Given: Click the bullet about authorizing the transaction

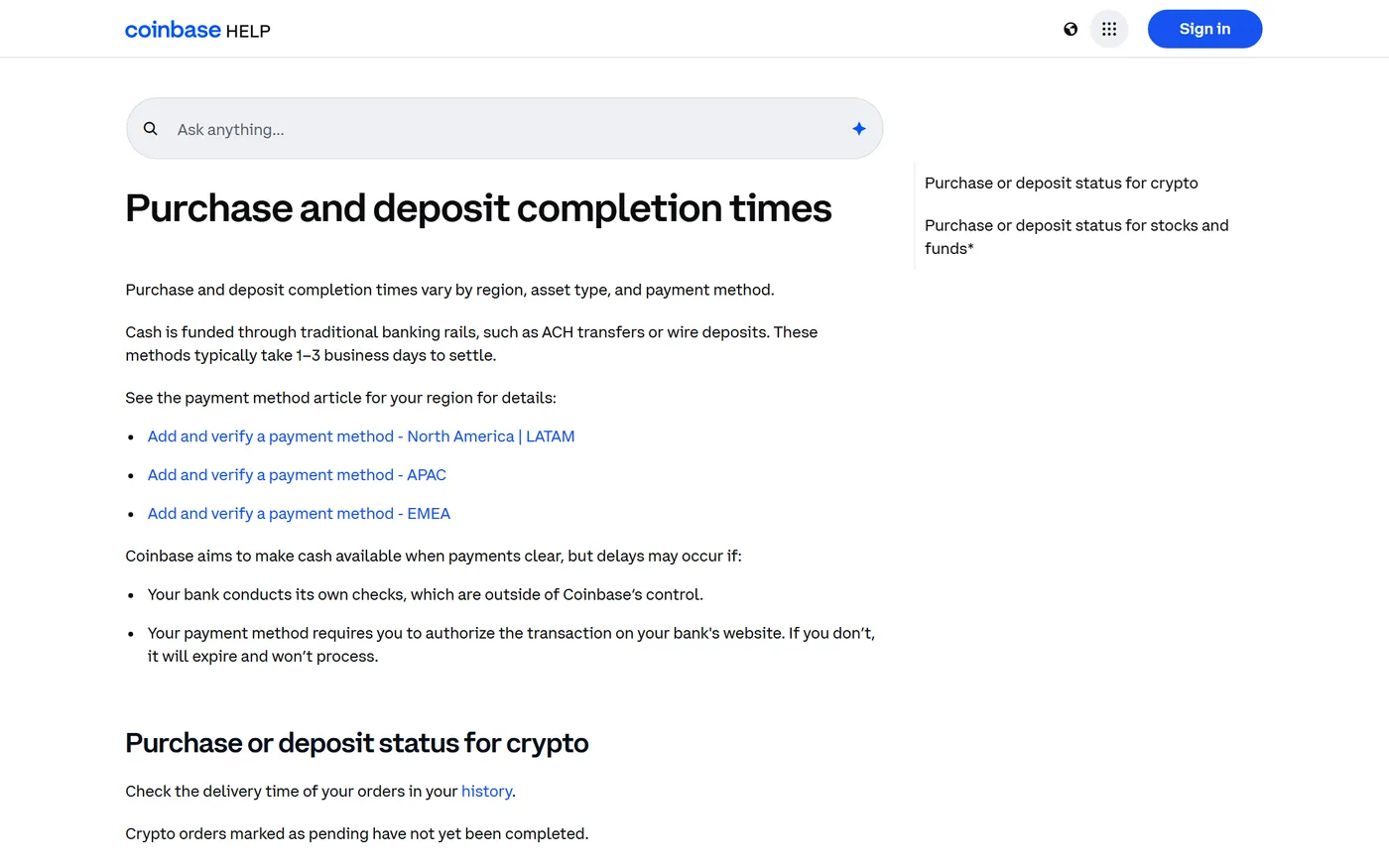Looking at the screenshot, I should 511,645.
